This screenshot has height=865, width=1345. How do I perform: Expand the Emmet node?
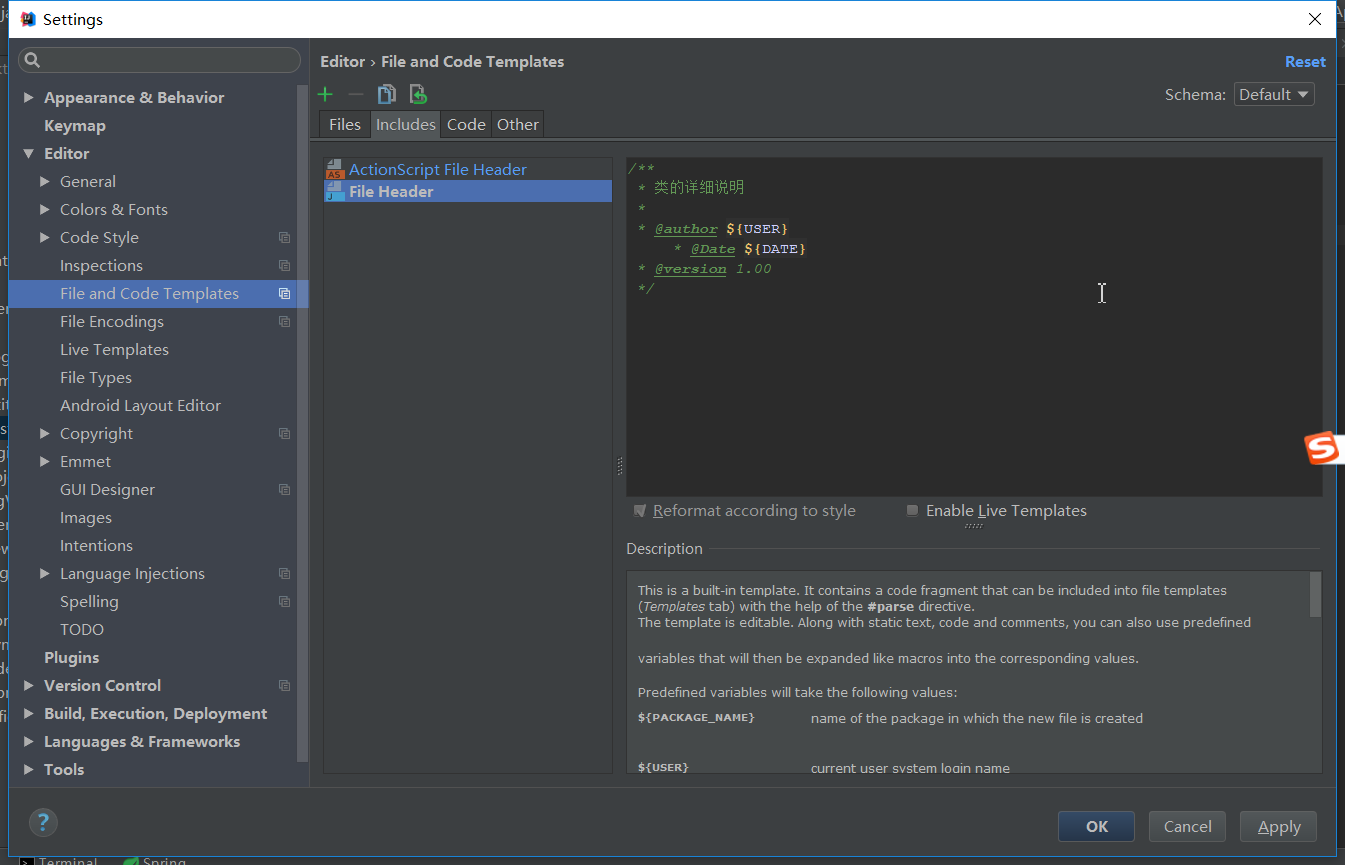pyautogui.click(x=44, y=462)
